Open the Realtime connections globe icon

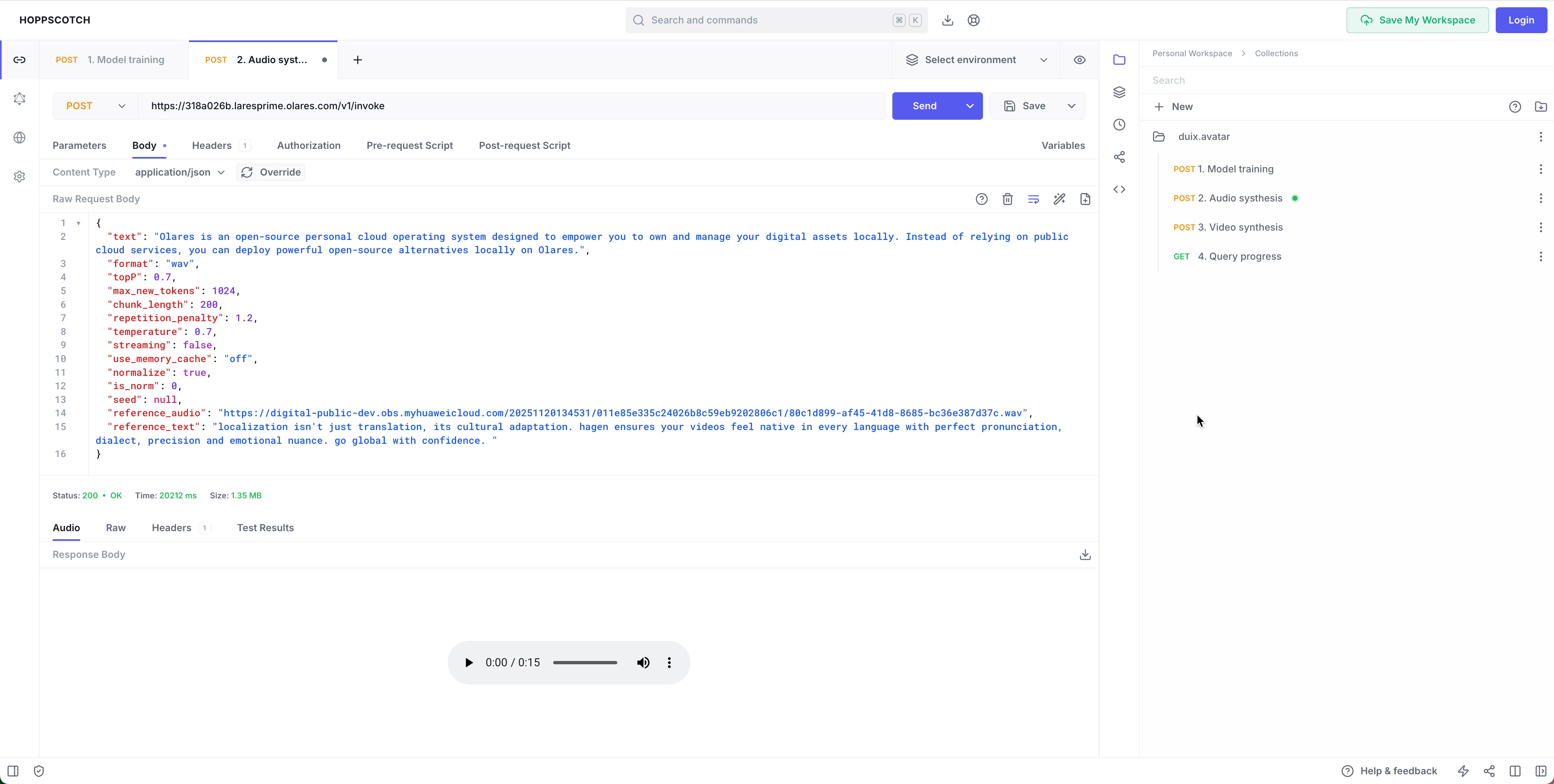tap(20, 138)
